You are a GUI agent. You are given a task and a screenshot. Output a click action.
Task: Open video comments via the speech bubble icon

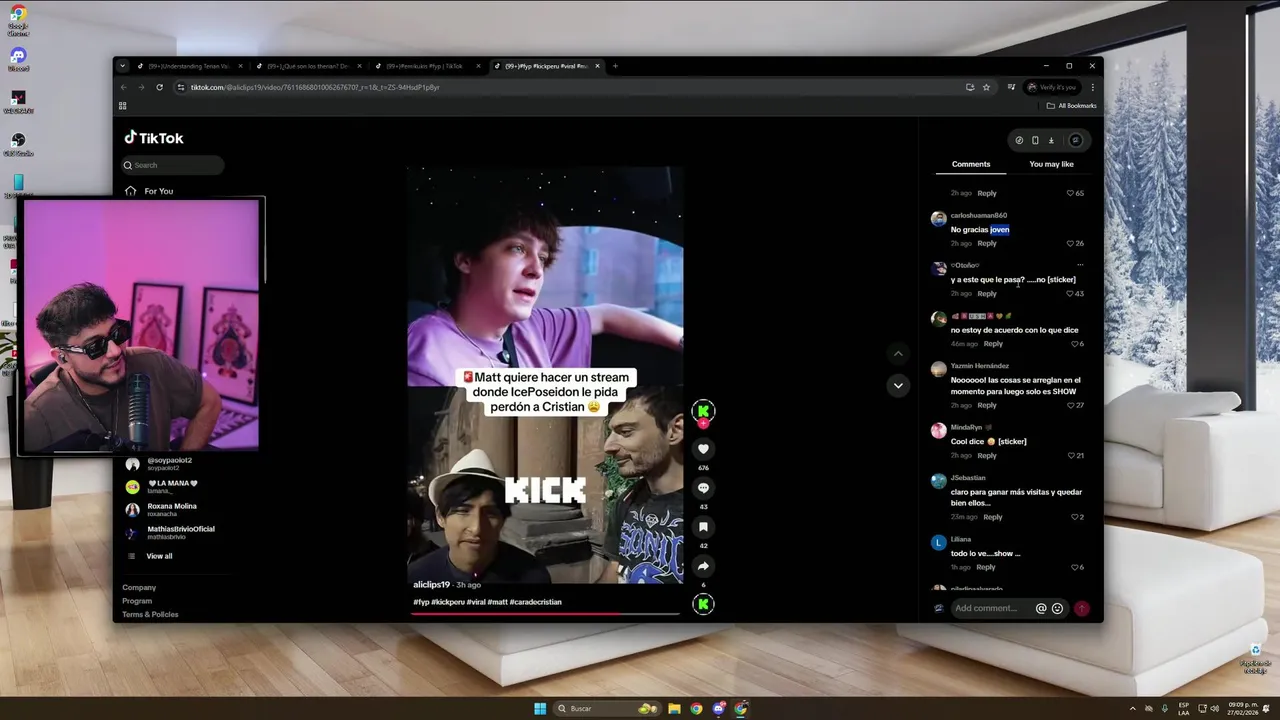(703, 488)
